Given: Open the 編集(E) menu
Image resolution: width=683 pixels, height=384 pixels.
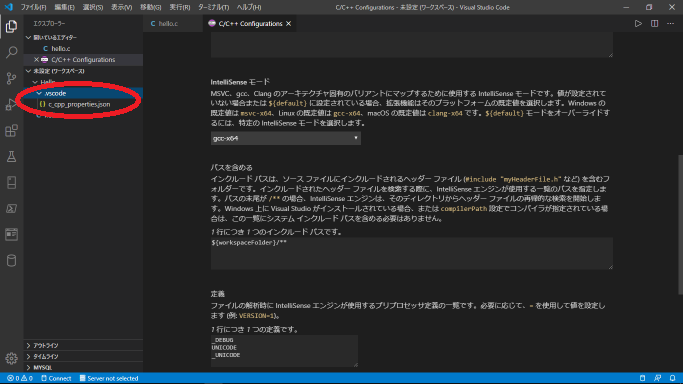Looking at the screenshot, I should coord(64,7).
